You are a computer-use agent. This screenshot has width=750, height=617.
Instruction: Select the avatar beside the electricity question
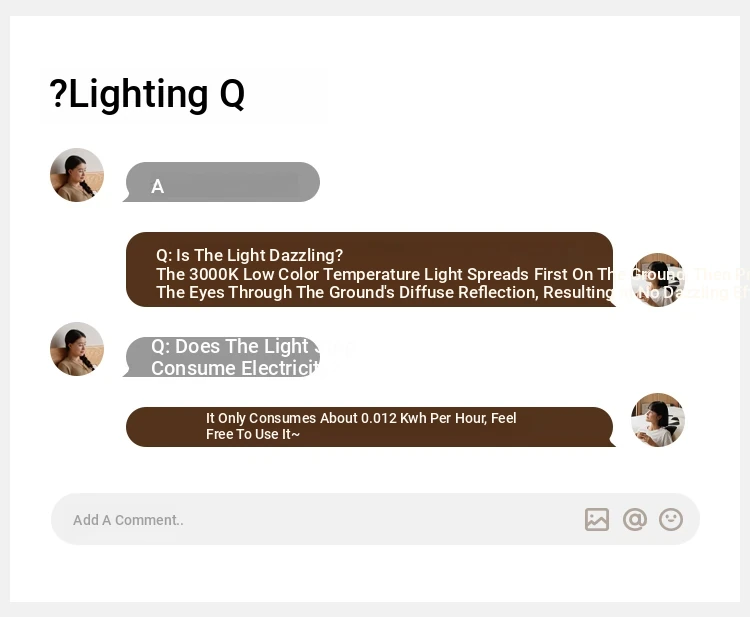(77, 349)
